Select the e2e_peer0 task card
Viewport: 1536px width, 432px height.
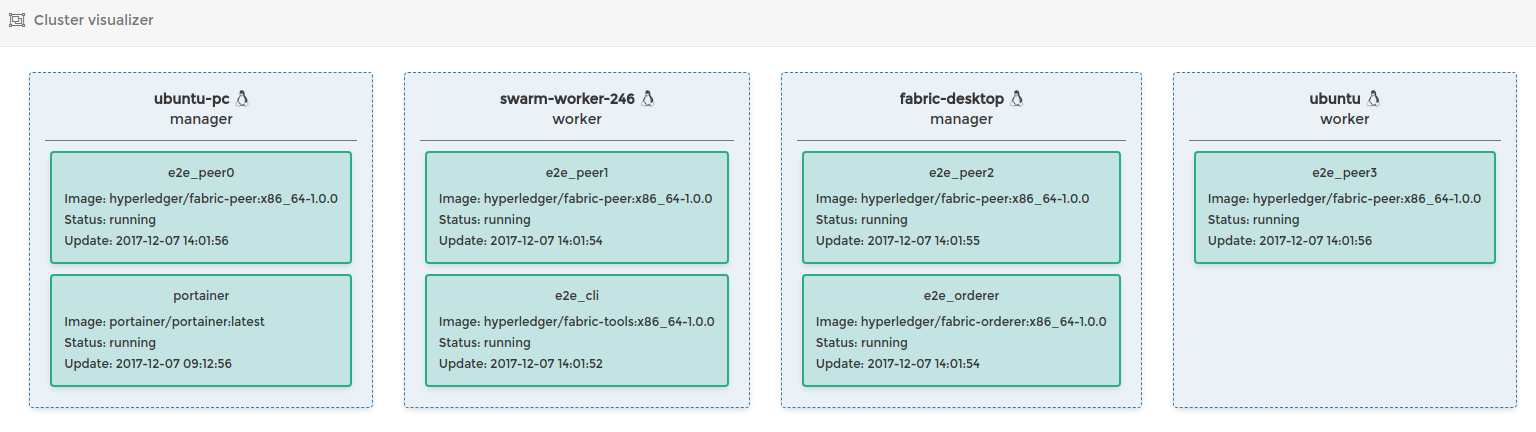(x=201, y=207)
